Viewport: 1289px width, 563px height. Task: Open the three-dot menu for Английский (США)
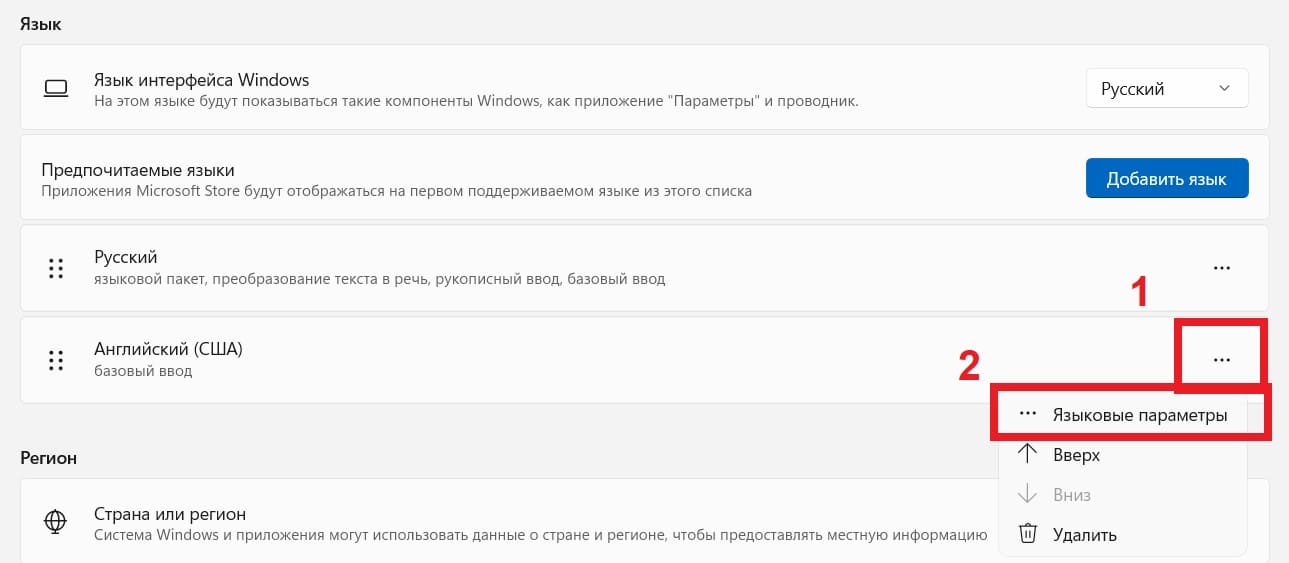coord(1221,360)
